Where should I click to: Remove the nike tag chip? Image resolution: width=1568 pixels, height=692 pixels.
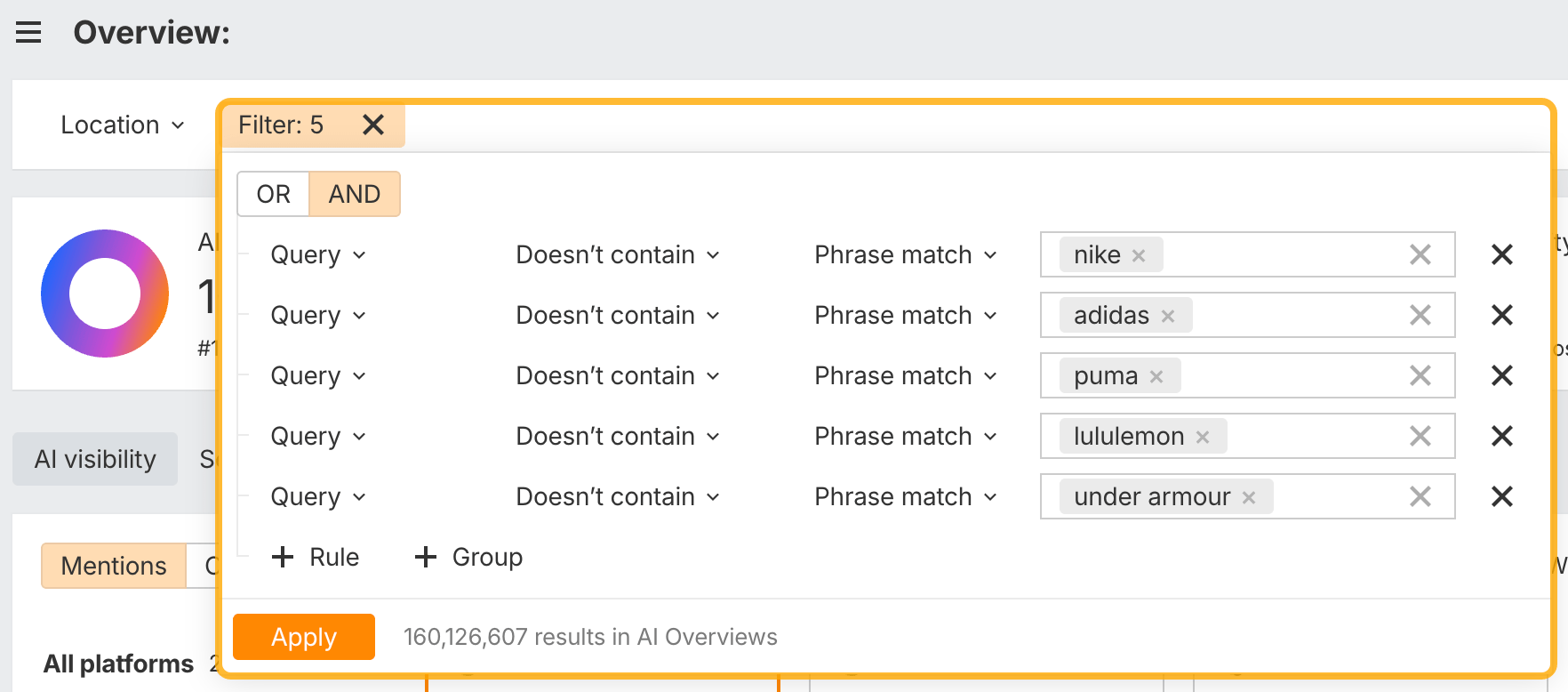click(x=1138, y=255)
